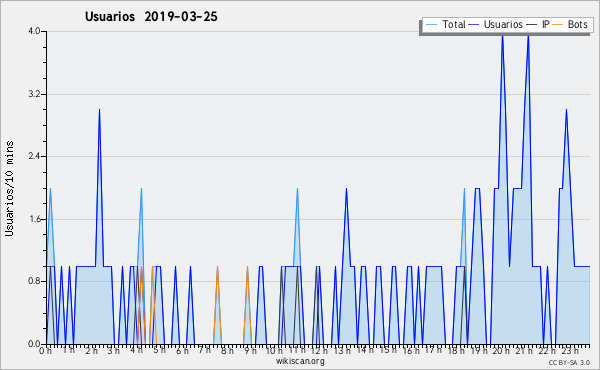Click the '9 h' x-axis label

click(x=250, y=350)
